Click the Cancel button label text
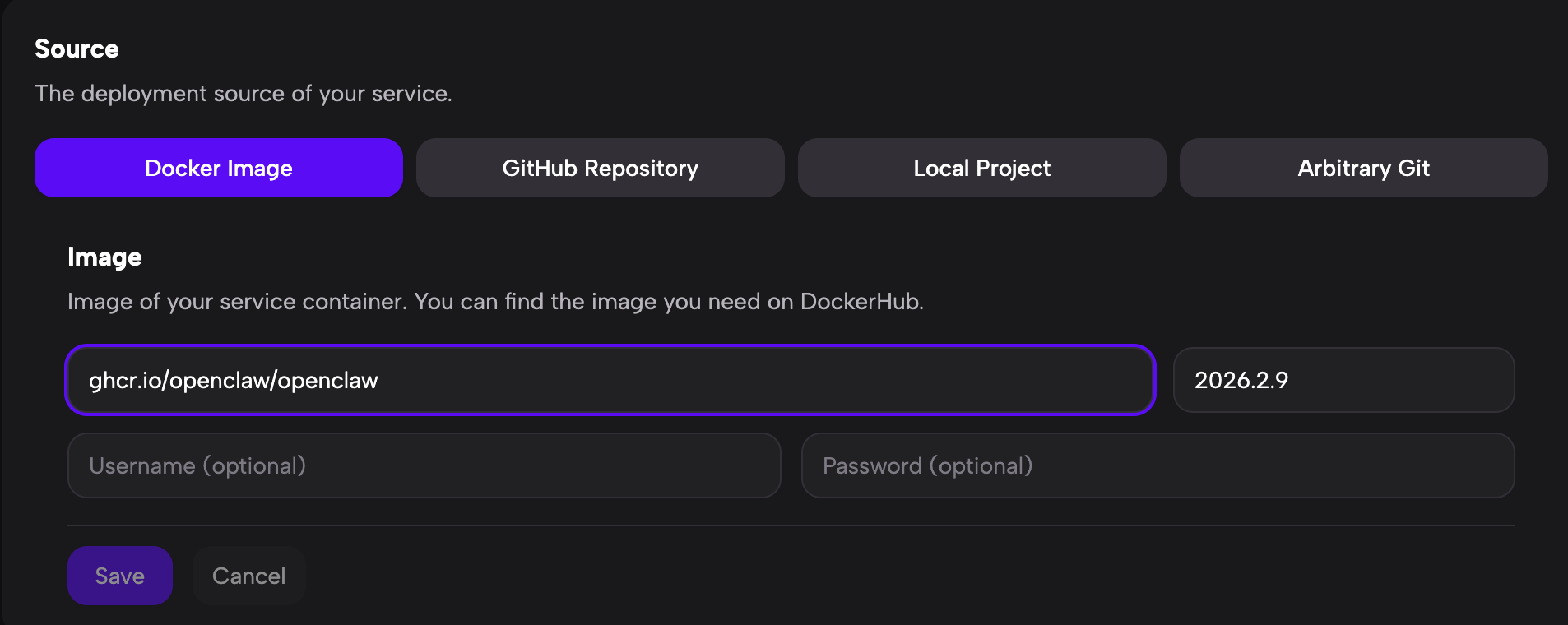This screenshot has height=625, width=1568. 248,576
